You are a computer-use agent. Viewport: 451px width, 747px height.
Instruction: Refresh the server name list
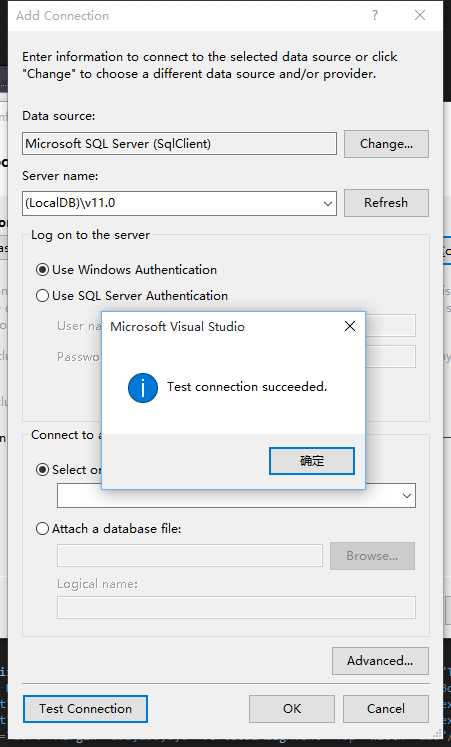[x=386, y=203]
